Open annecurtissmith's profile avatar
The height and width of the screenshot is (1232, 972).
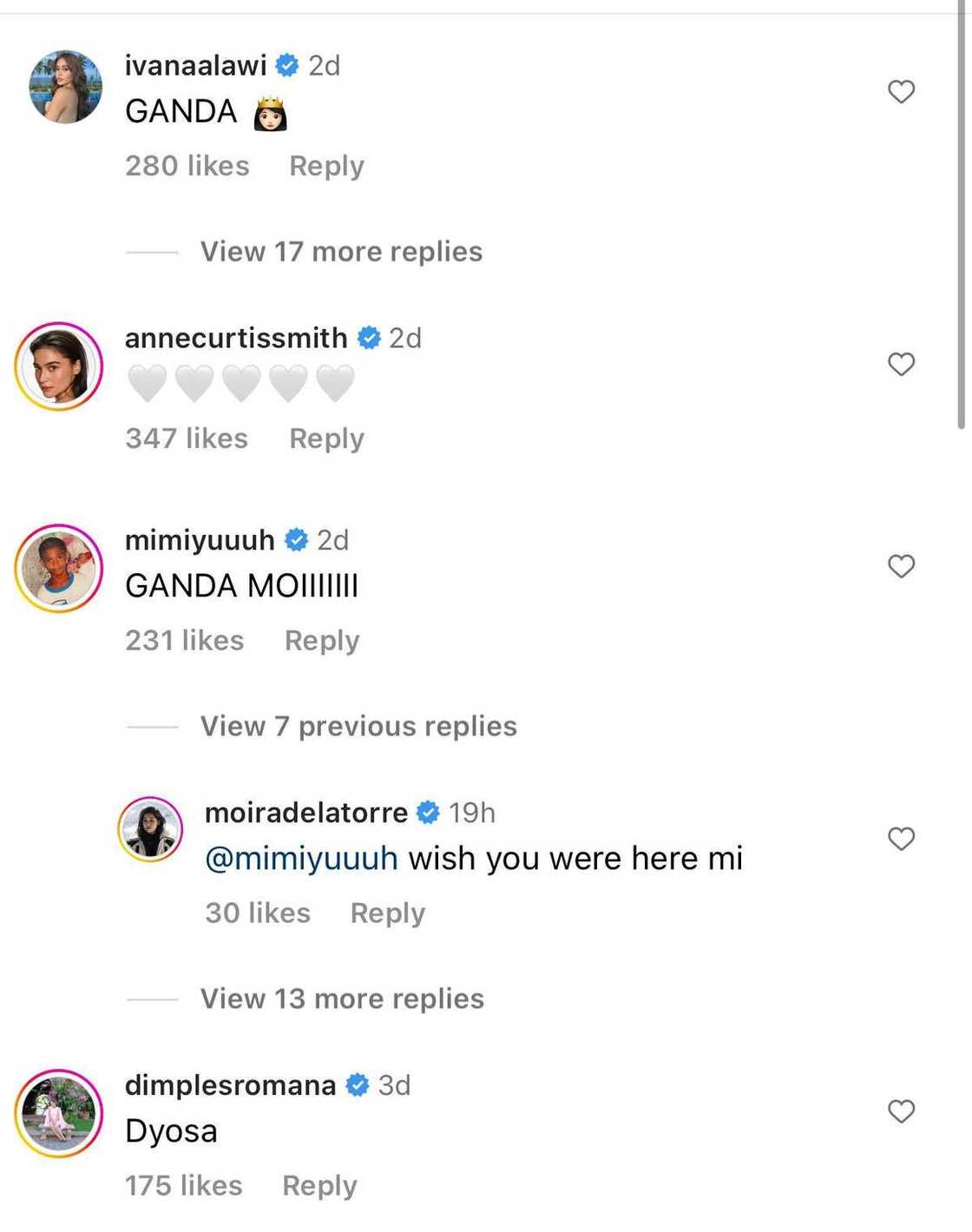[x=59, y=366]
